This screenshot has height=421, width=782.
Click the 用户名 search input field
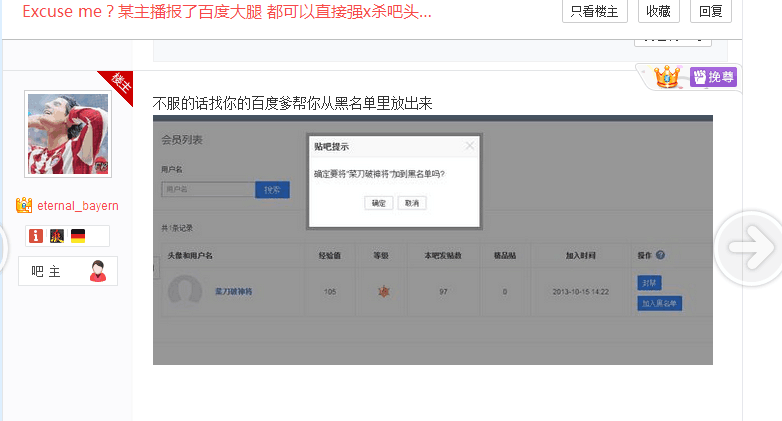pyautogui.click(x=208, y=190)
